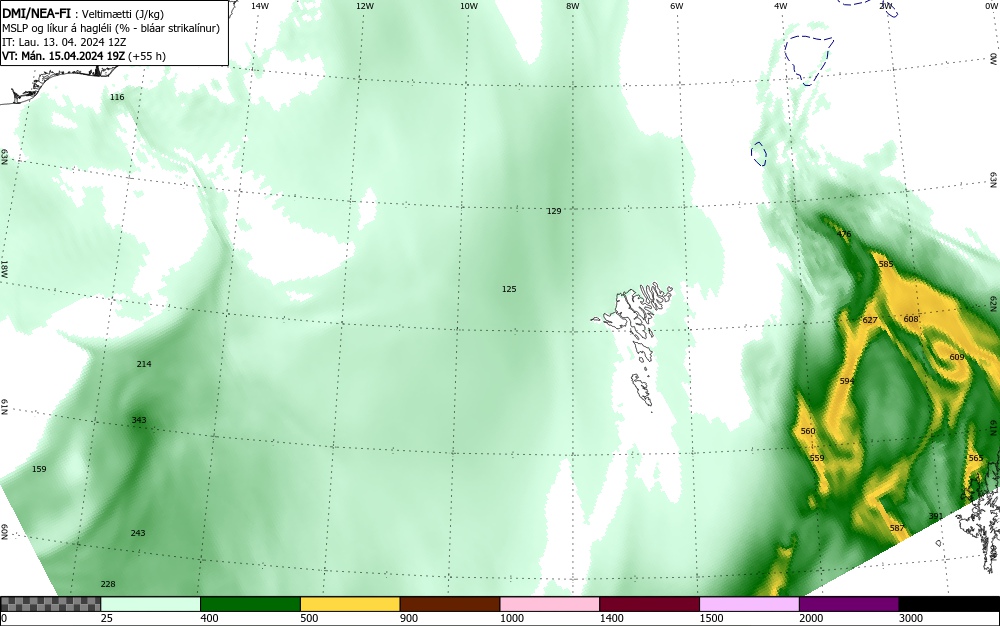This screenshot has width=1000, height=626.
Task: Click the map value "116"
Action: 117,97
